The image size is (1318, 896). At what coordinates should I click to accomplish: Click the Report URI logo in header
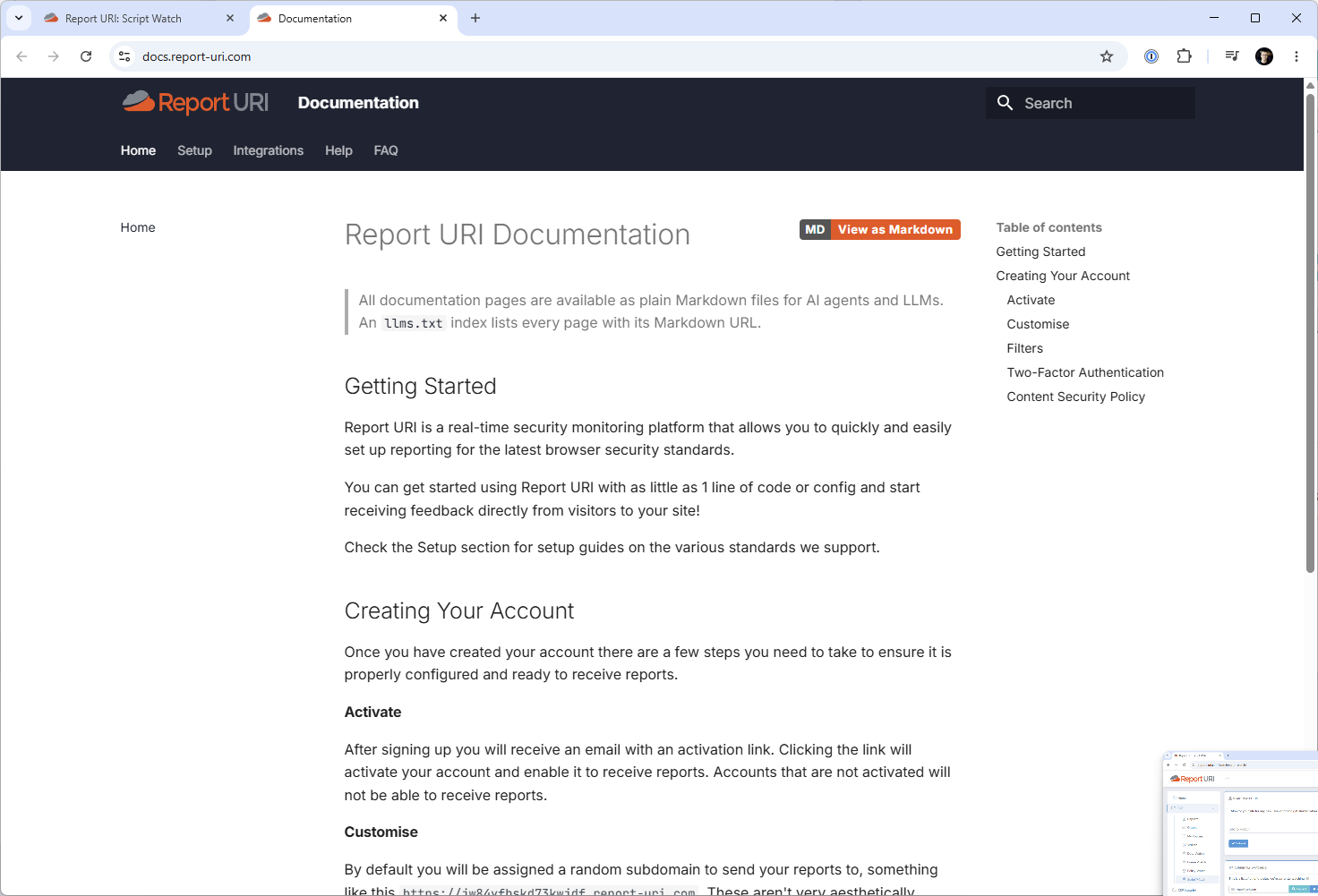coord(195,103)
